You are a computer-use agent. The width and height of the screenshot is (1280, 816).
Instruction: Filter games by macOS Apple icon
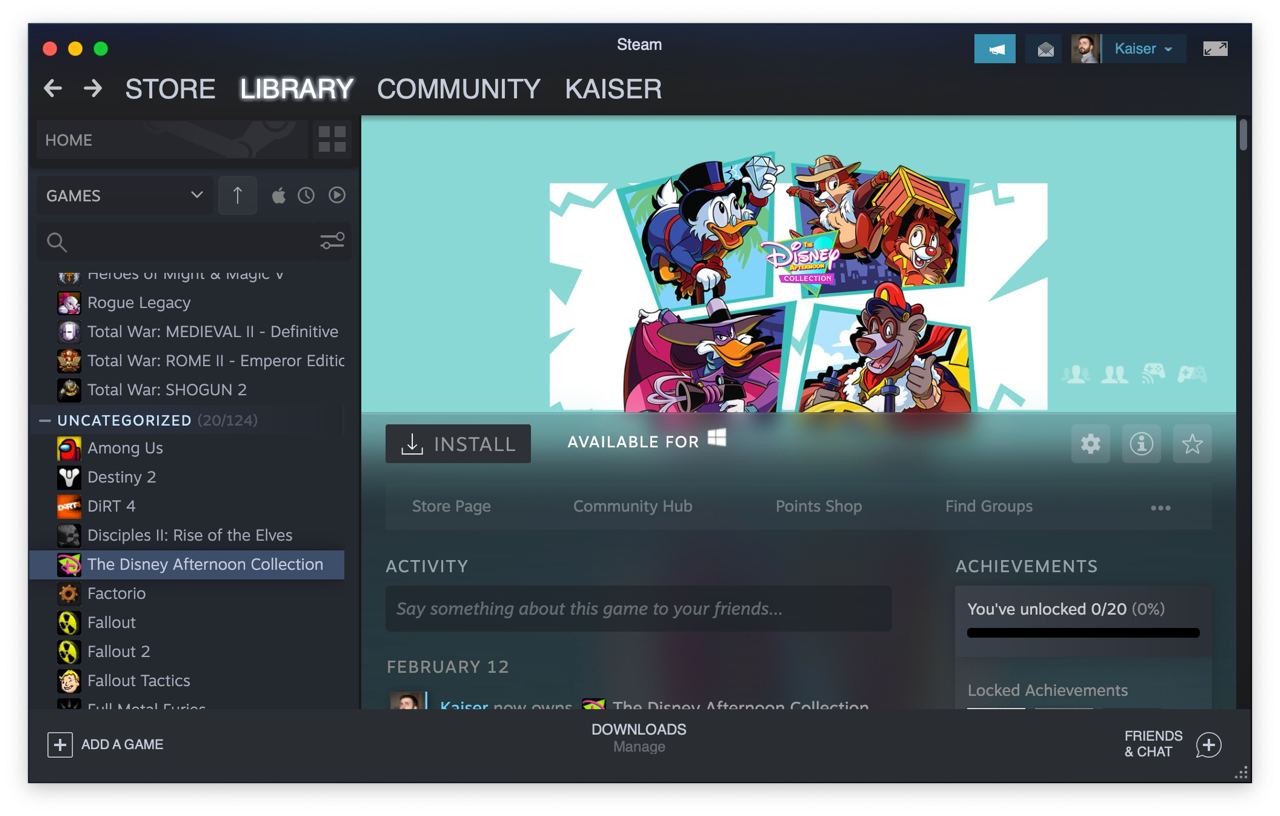pyautogui.click(x=278, y=196)
